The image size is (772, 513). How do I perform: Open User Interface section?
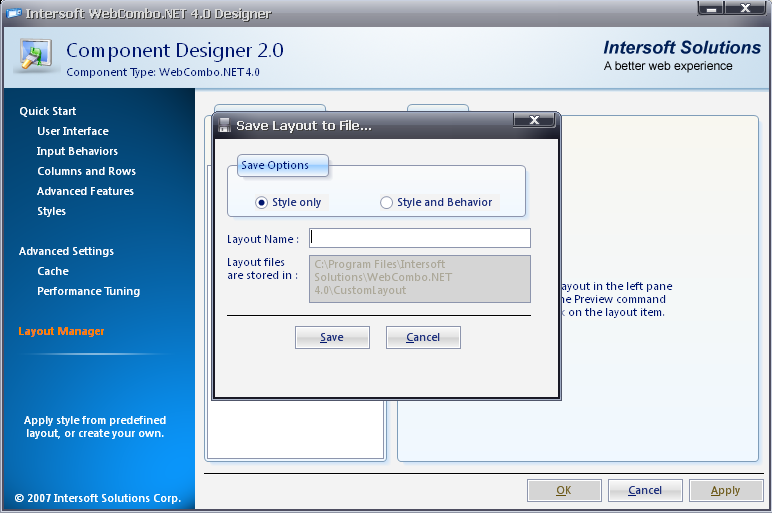click(x=72, y=131)
